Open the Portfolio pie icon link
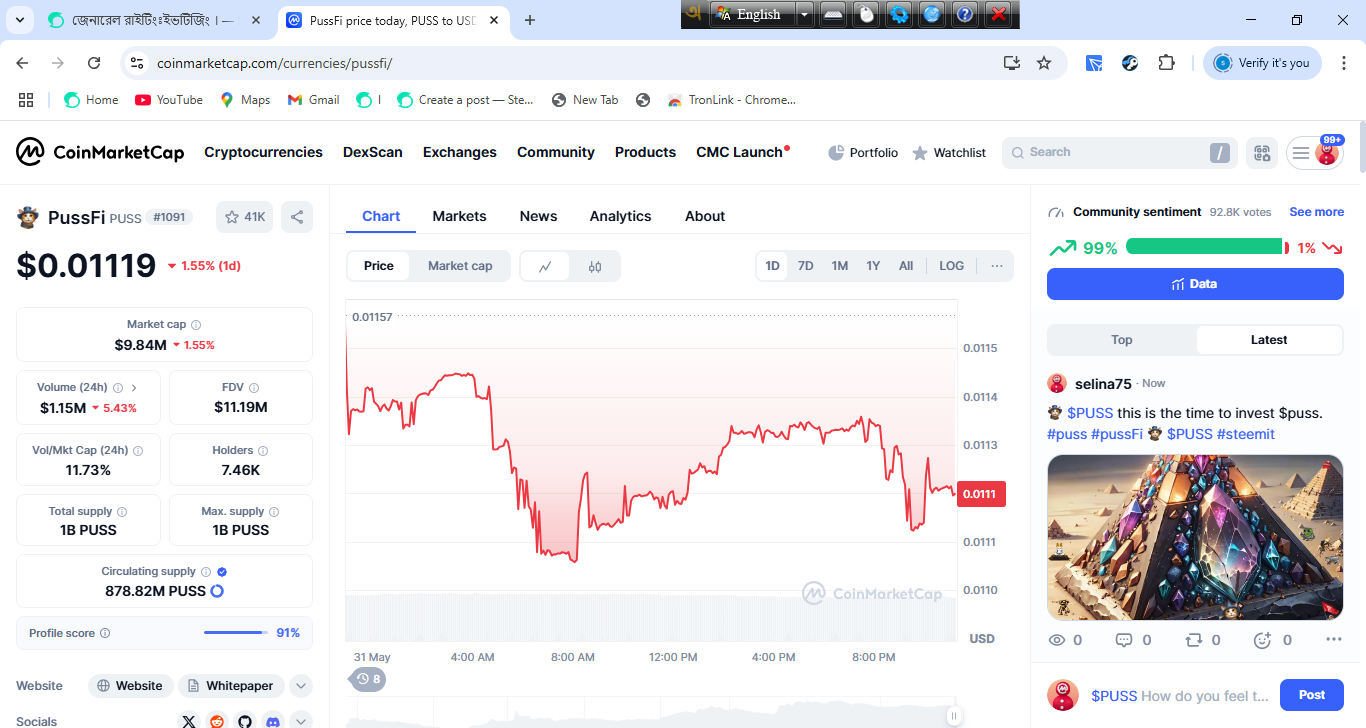 pos(863,153)
